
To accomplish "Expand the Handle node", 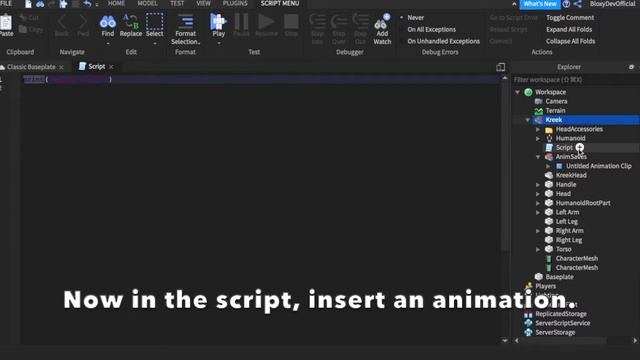I will 538,185.
